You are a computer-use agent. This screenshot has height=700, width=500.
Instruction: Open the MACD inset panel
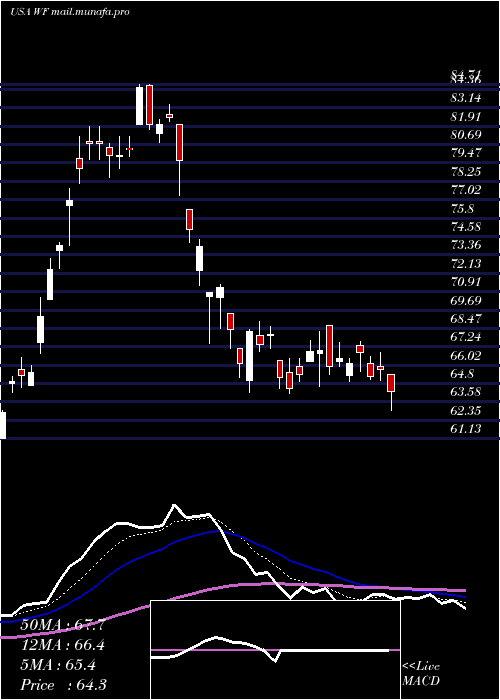[x=275, y=650]
